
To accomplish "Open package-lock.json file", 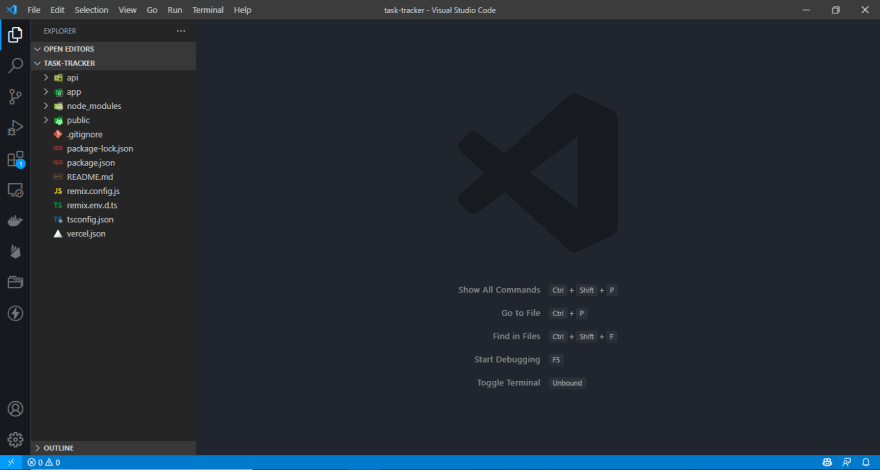I will 113,149.
